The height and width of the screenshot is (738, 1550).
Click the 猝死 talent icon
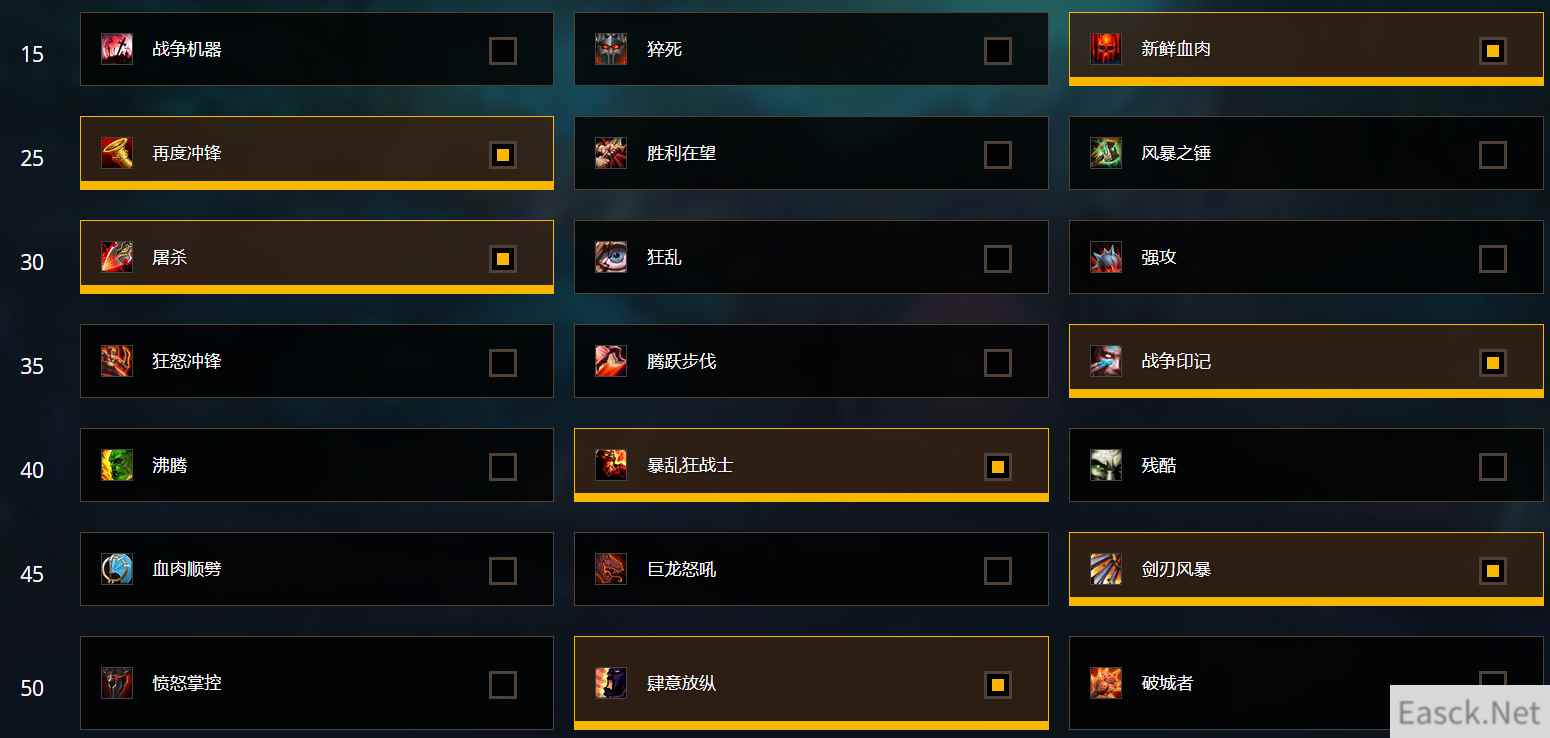[x=611, y=49]
